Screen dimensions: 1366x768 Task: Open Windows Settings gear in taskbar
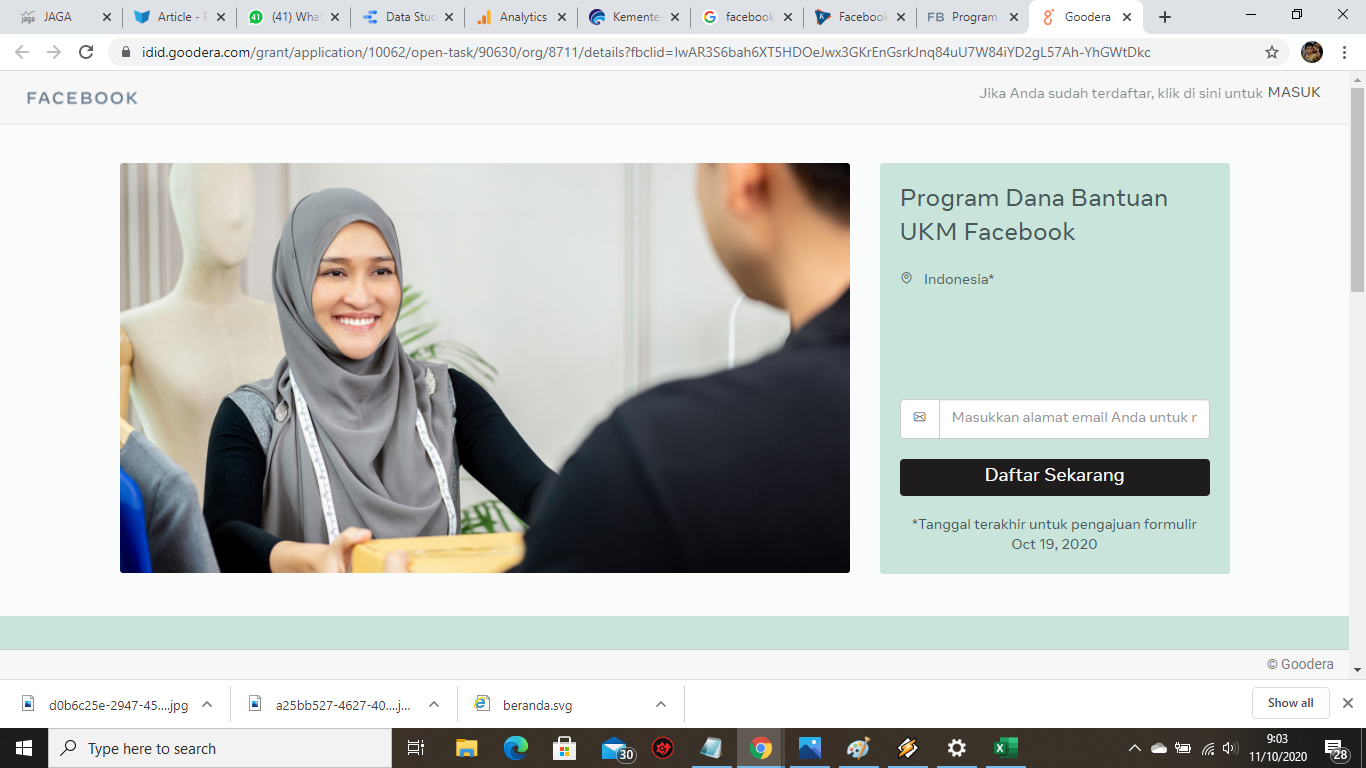(956, 748)
